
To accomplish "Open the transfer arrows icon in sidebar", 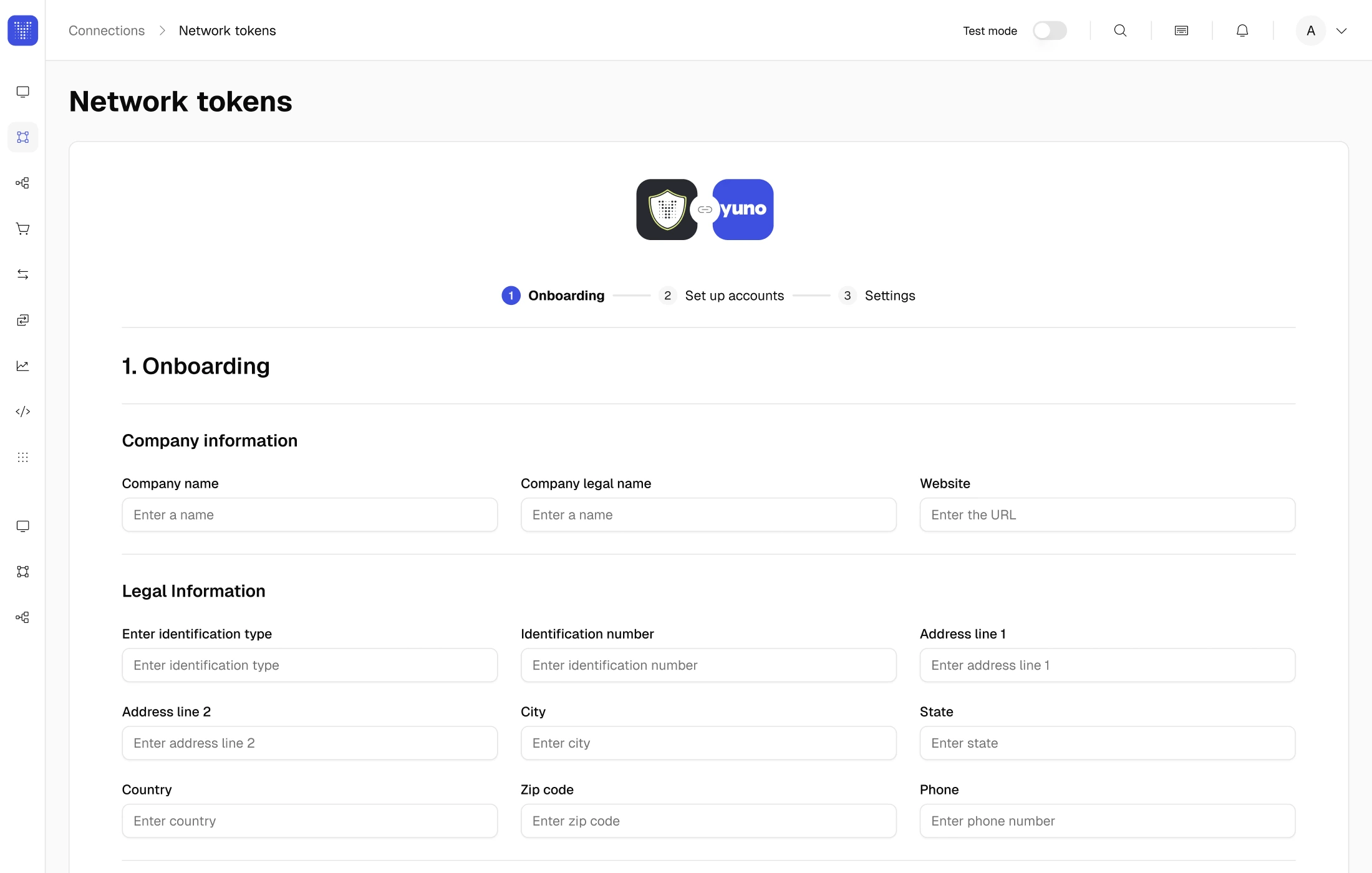I will click(22, 274).
